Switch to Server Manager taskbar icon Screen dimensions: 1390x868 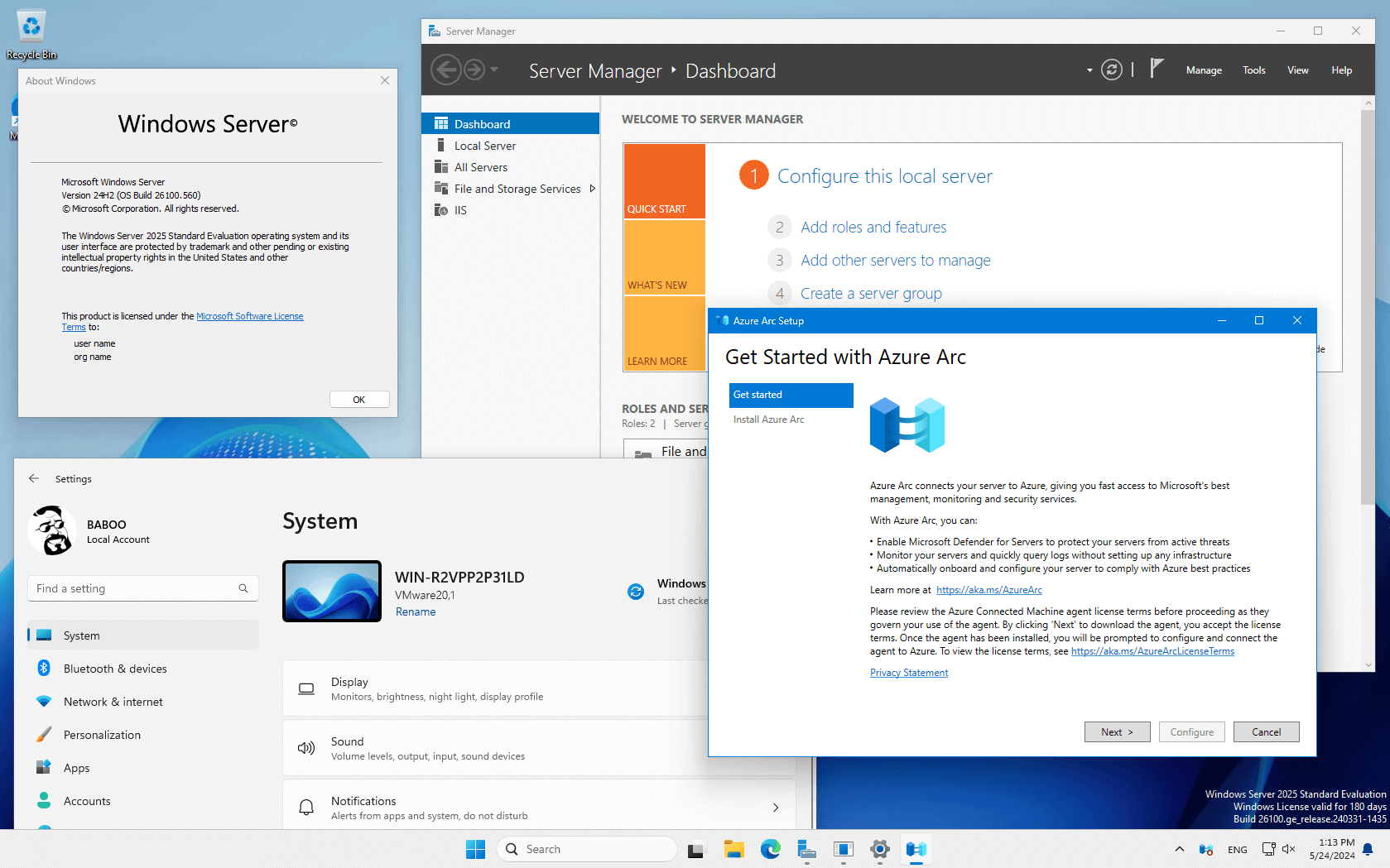pyautogui.click(x=807, y=849)
